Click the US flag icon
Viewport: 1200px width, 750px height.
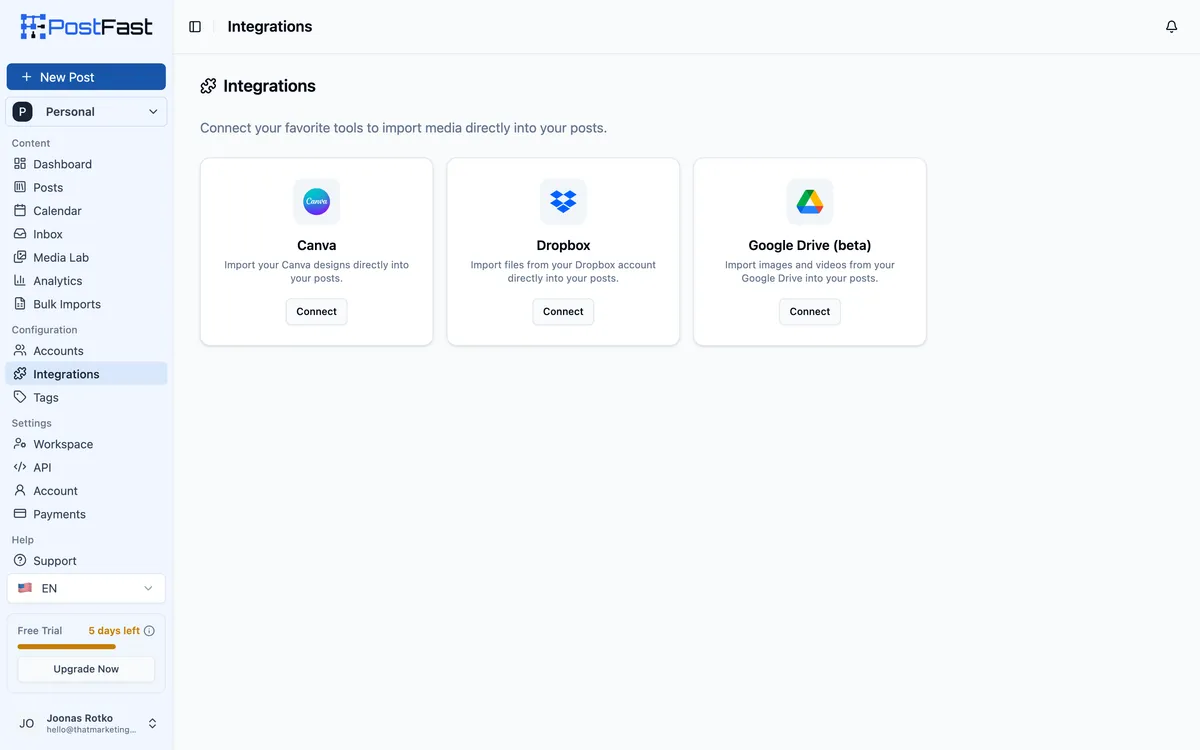pos(25,588)
